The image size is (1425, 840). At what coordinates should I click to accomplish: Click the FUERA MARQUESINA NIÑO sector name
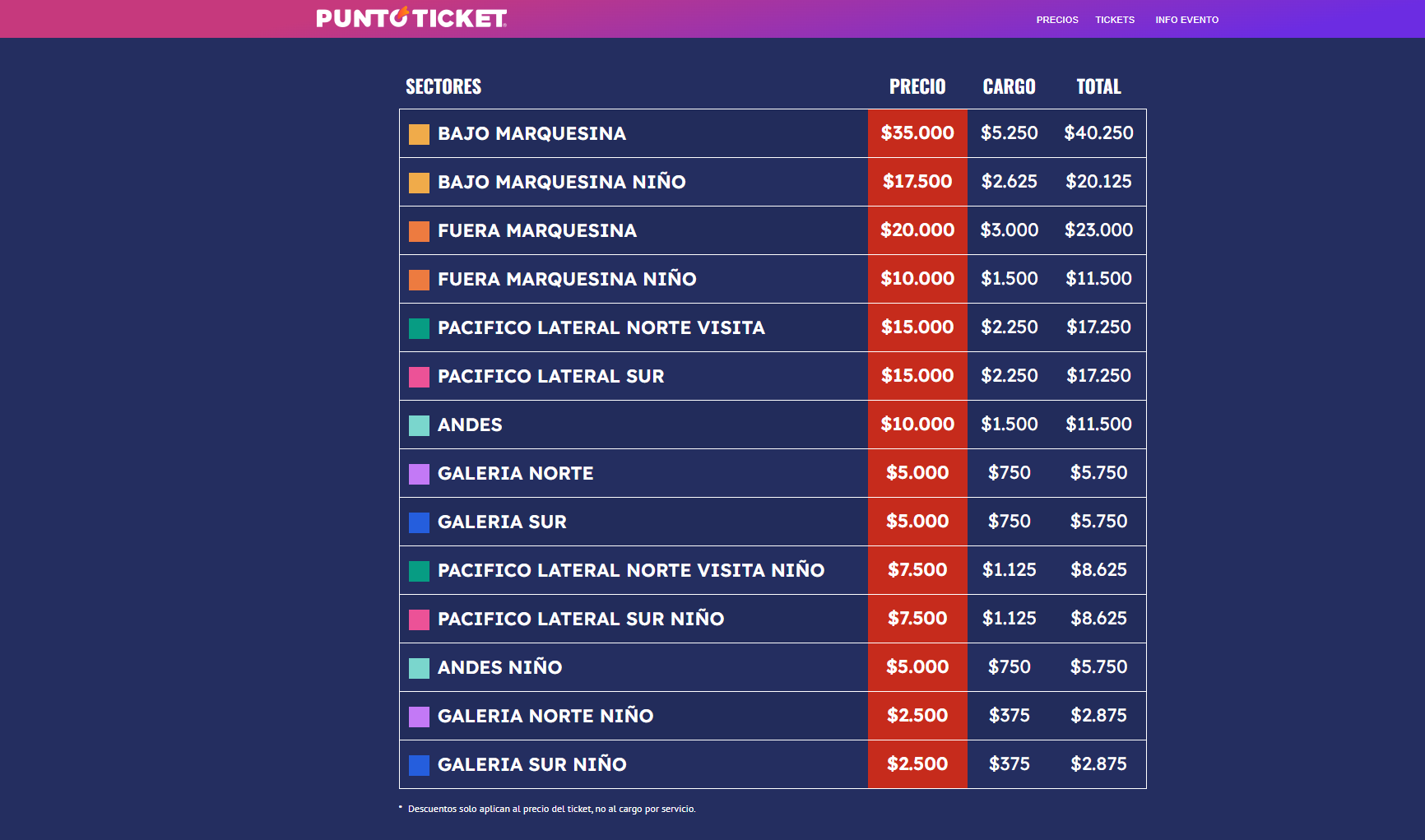click(x=567, y=279)
